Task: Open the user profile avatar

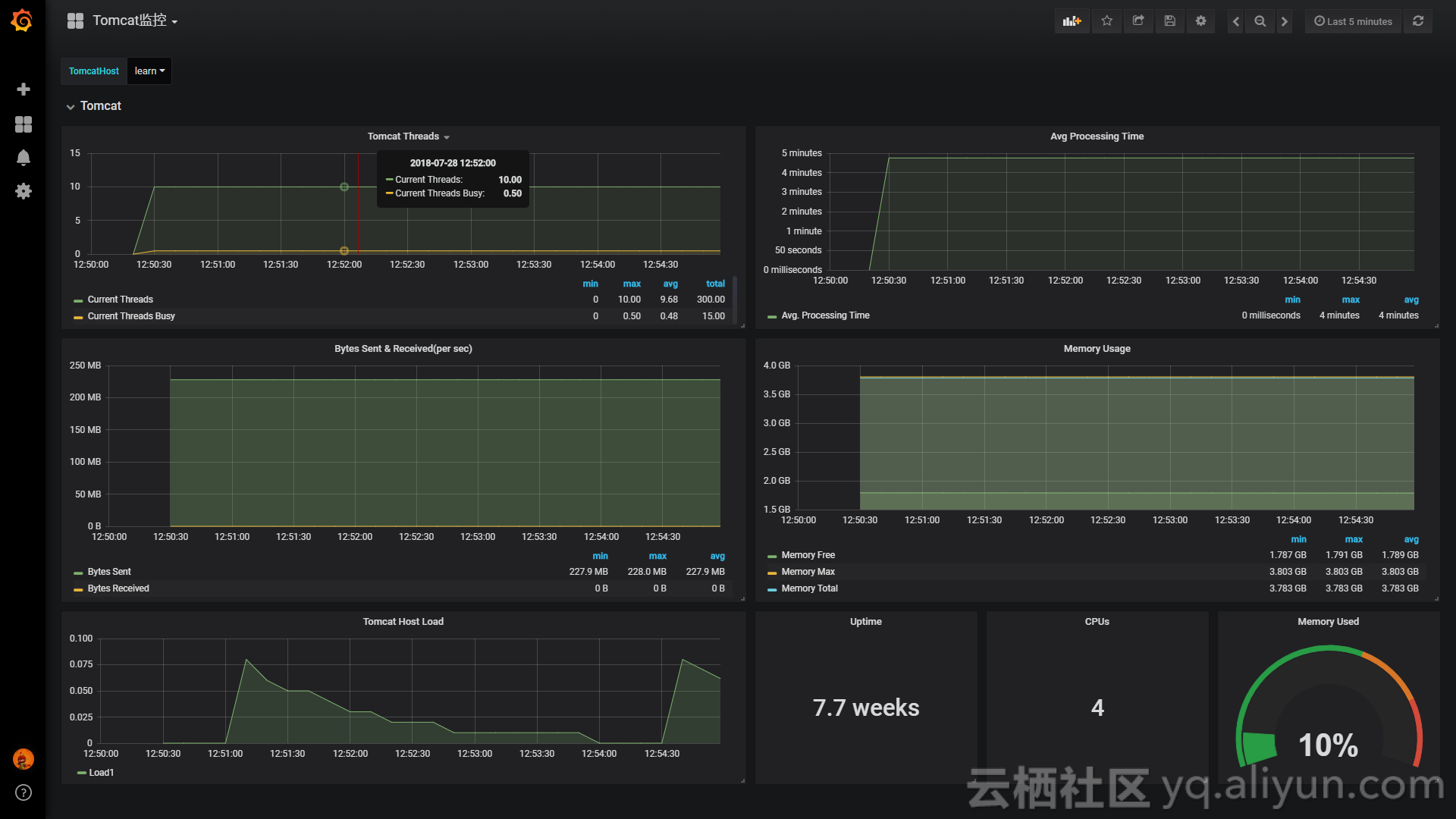Action: coord(24,758)
